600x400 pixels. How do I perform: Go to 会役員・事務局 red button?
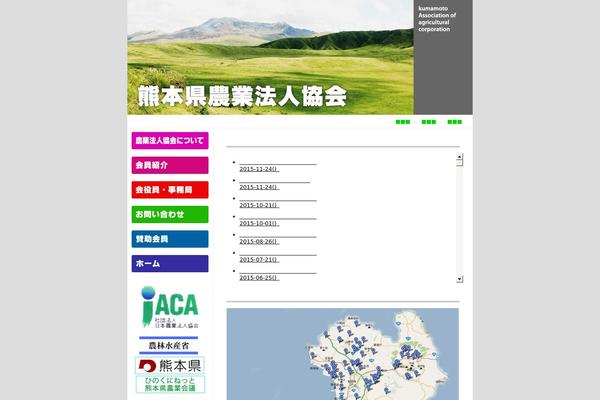(x=170, y=190)
